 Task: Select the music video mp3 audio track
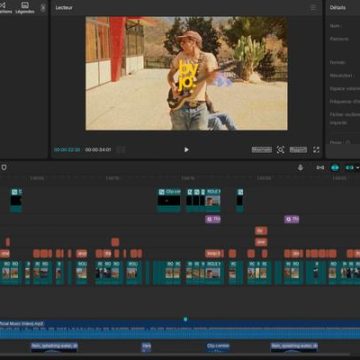(x=180, y=330)
